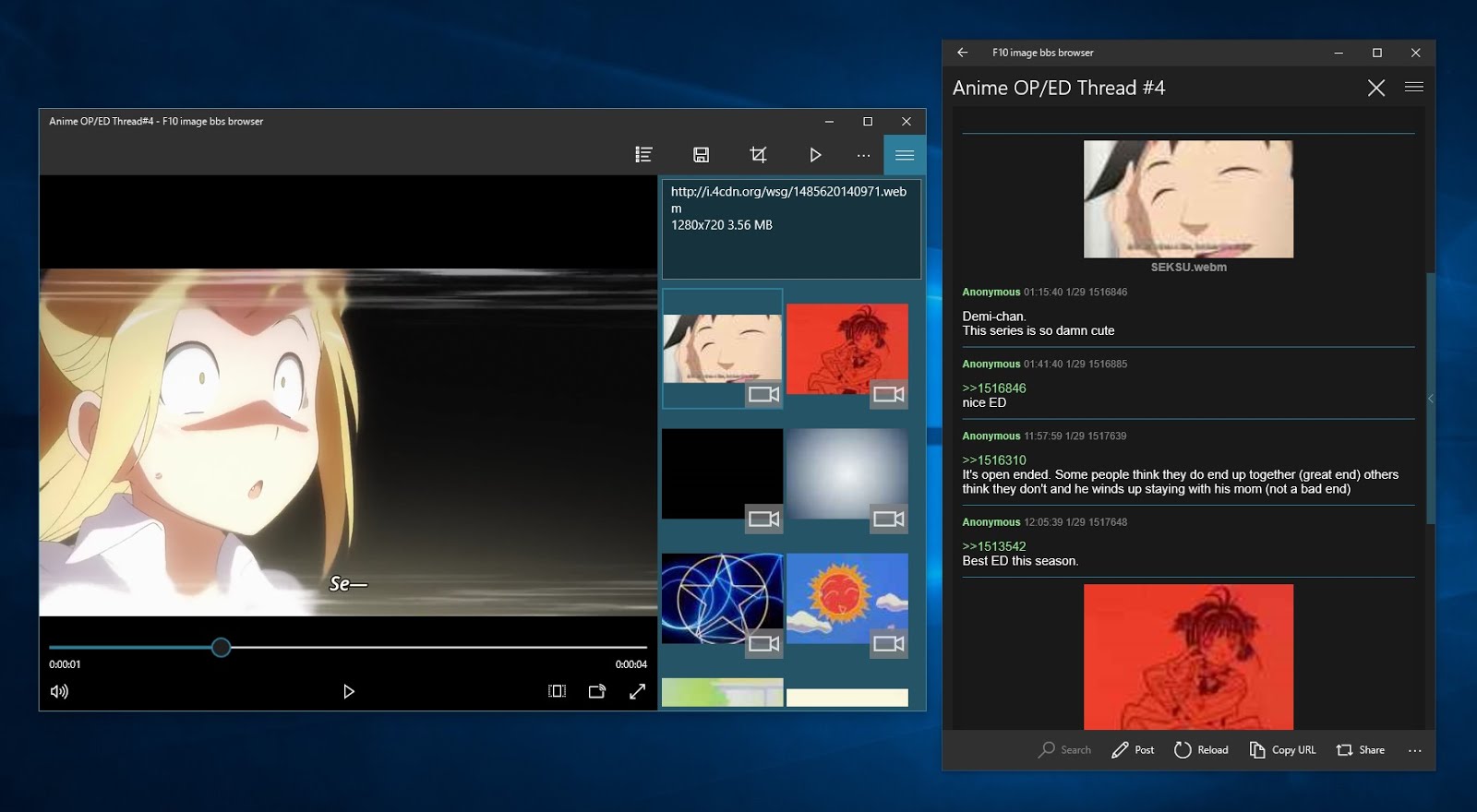Click the Search button in bottom bar
Image resolution: width=1477 pixels, height=812 pixels.
pyautogui.click(x=1065, y=750)
